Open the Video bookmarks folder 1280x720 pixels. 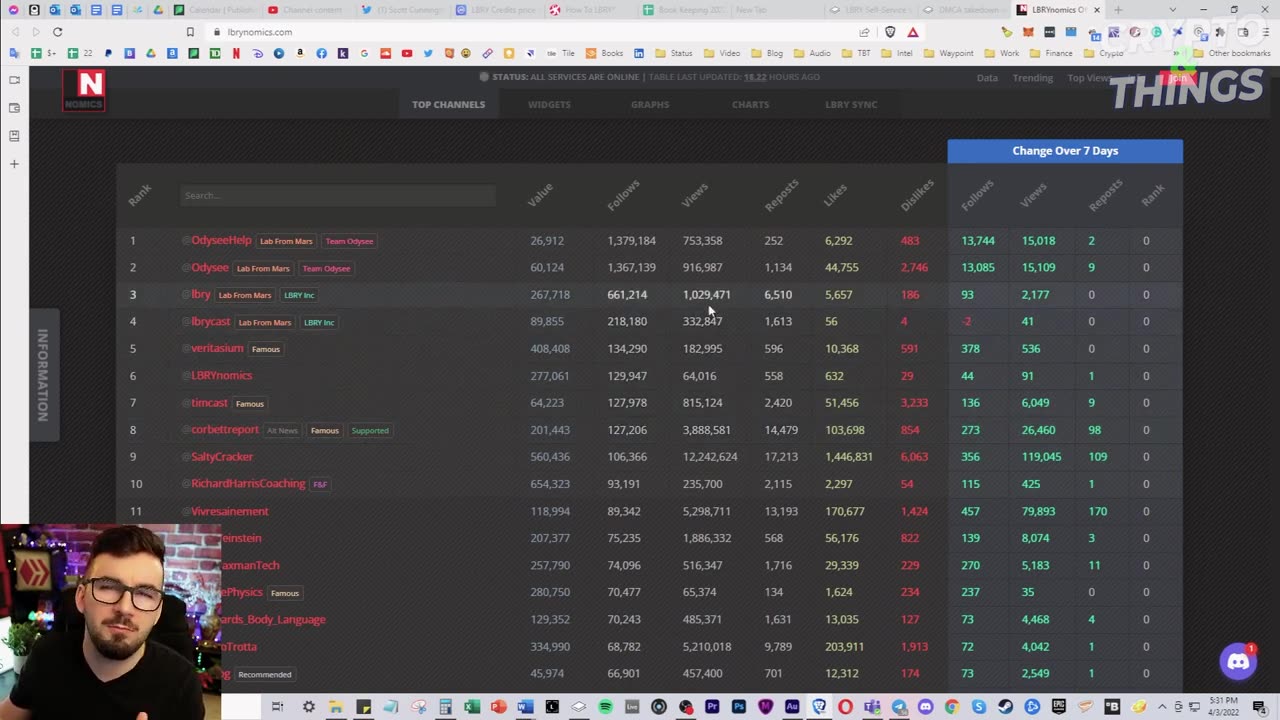coord(722,53)
